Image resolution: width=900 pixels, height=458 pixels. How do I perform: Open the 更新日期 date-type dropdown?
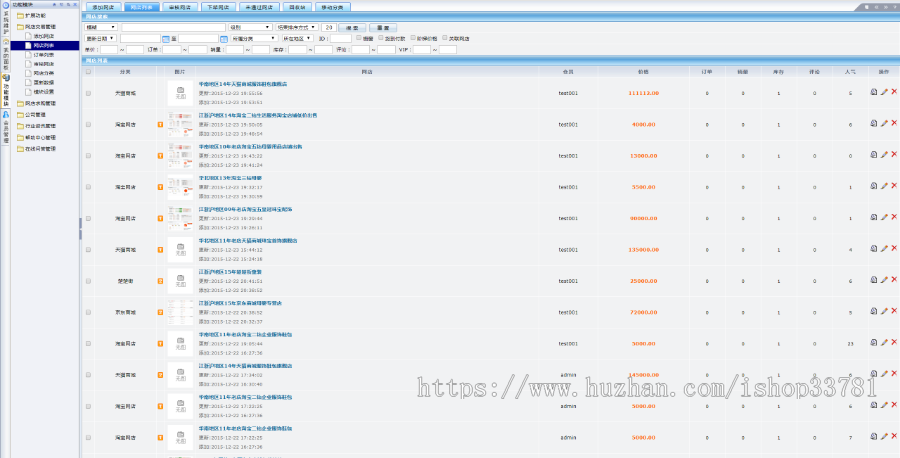[102, 38]
